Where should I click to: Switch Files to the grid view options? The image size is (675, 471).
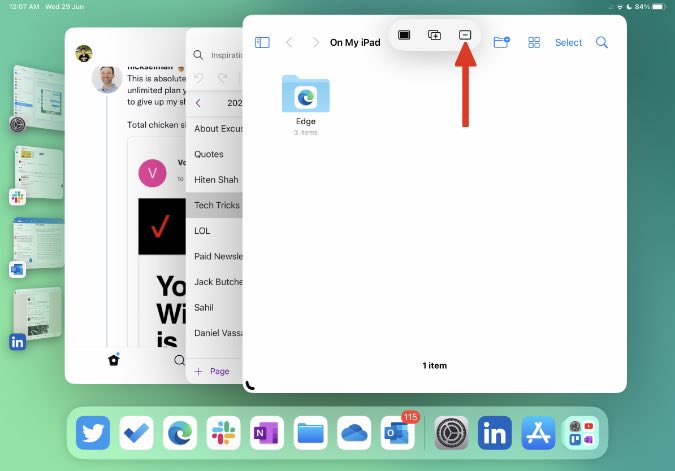[534, 42]
